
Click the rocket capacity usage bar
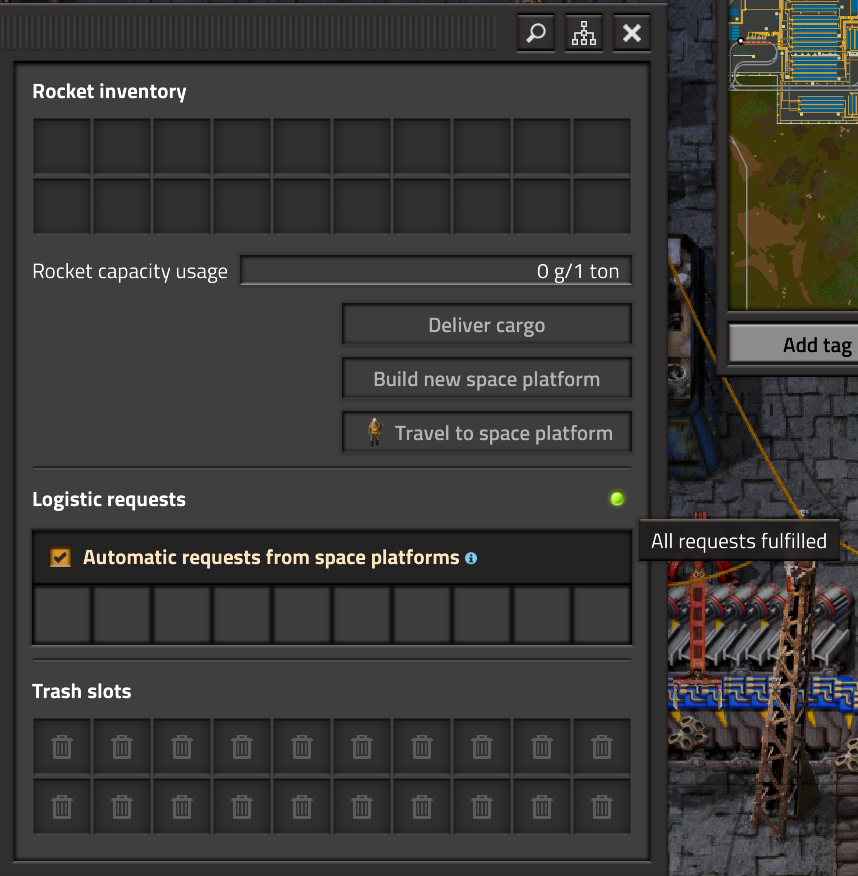click(436, 271)
